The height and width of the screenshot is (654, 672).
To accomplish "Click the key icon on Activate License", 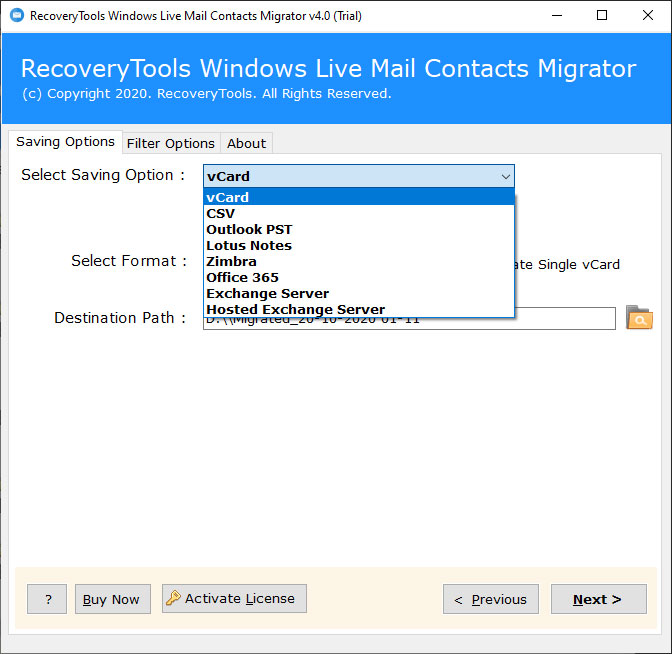I will tap(173, 597).
